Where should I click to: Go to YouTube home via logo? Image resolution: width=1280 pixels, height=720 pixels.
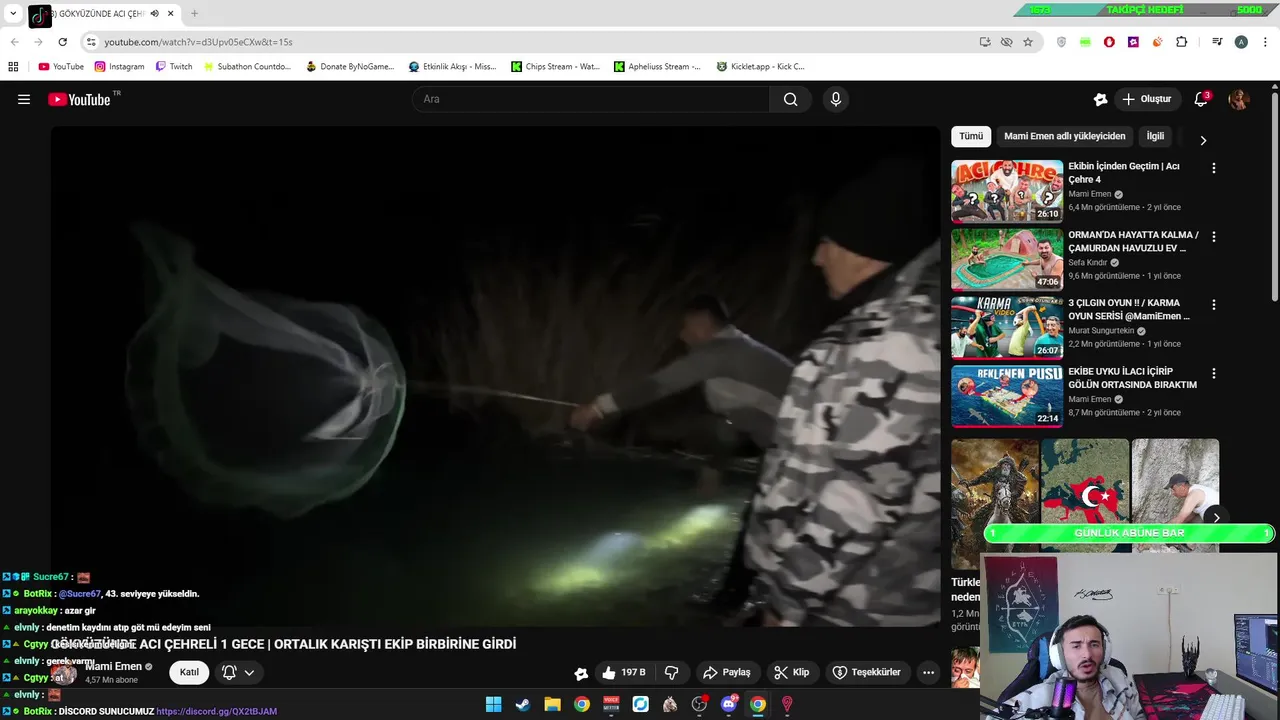[x=79, y=99]
